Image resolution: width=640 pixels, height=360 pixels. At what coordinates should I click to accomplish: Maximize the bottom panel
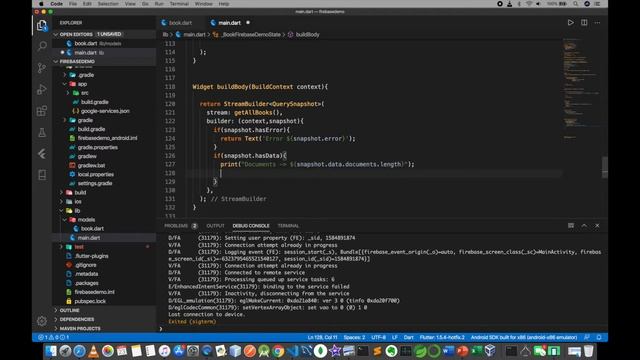pyautogui.click(x=584, y=226)
